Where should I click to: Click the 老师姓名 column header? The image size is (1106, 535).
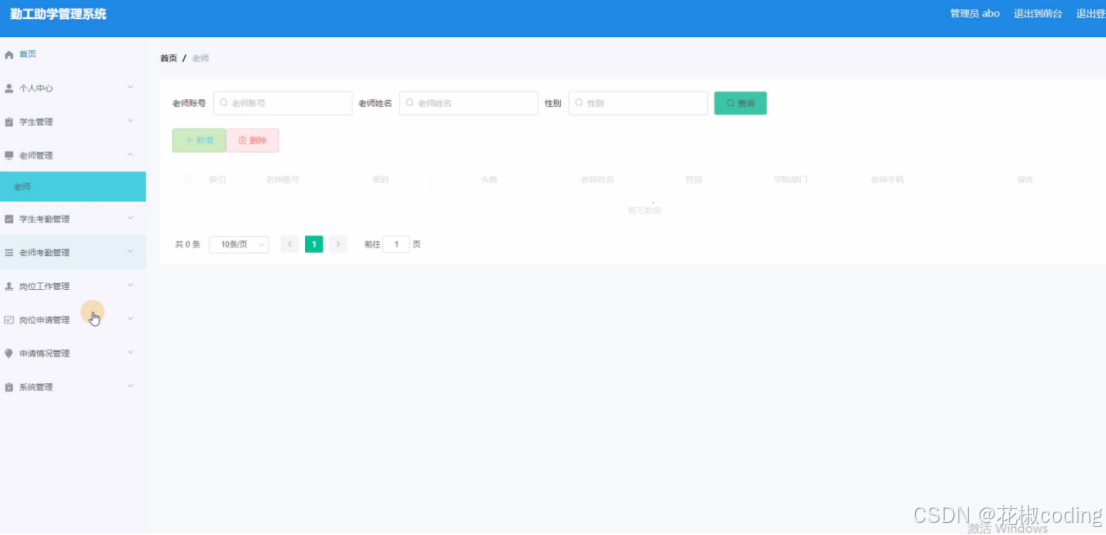(597, 180)
